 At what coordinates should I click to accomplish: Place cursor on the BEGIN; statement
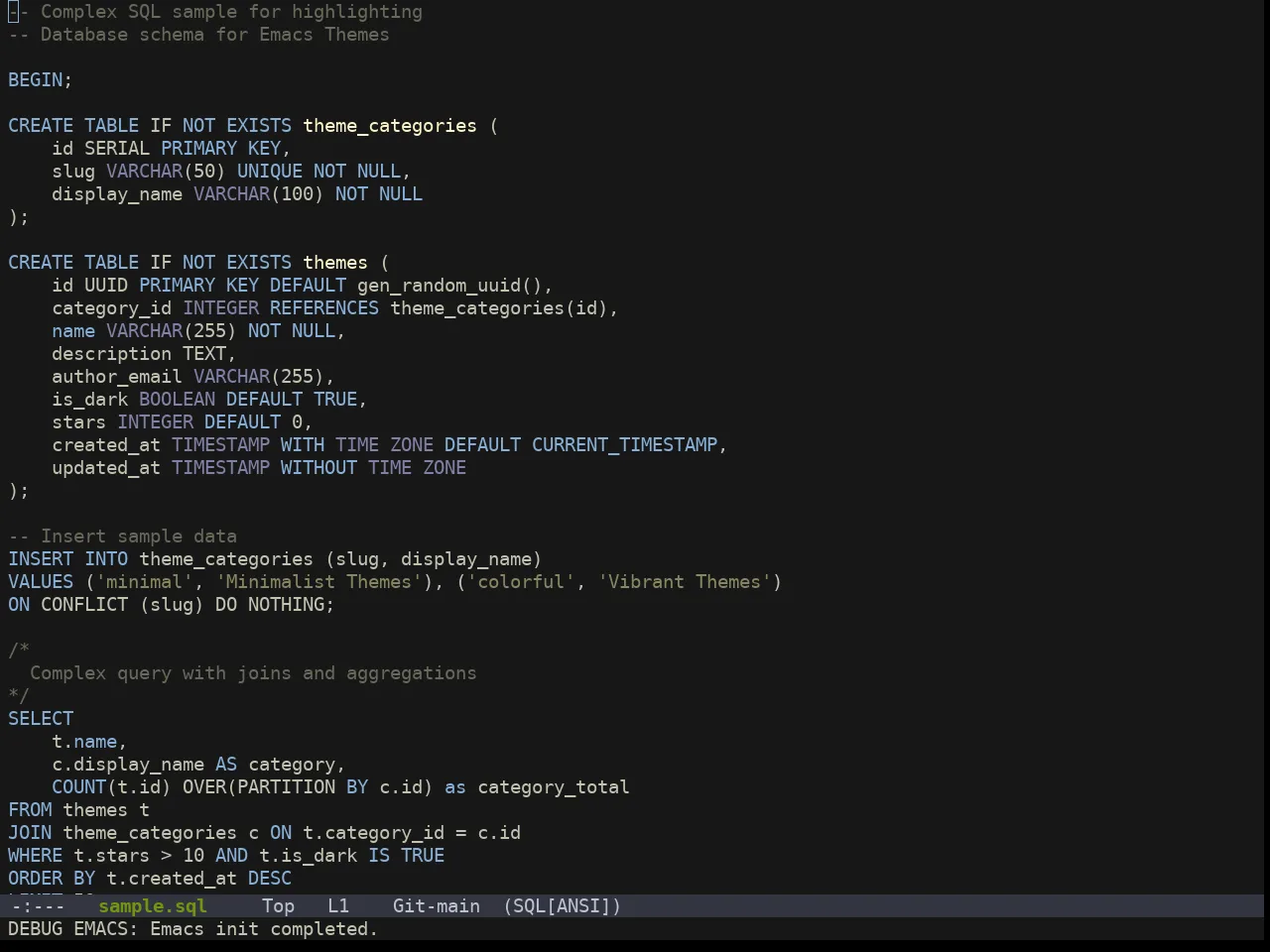(41, 80)
